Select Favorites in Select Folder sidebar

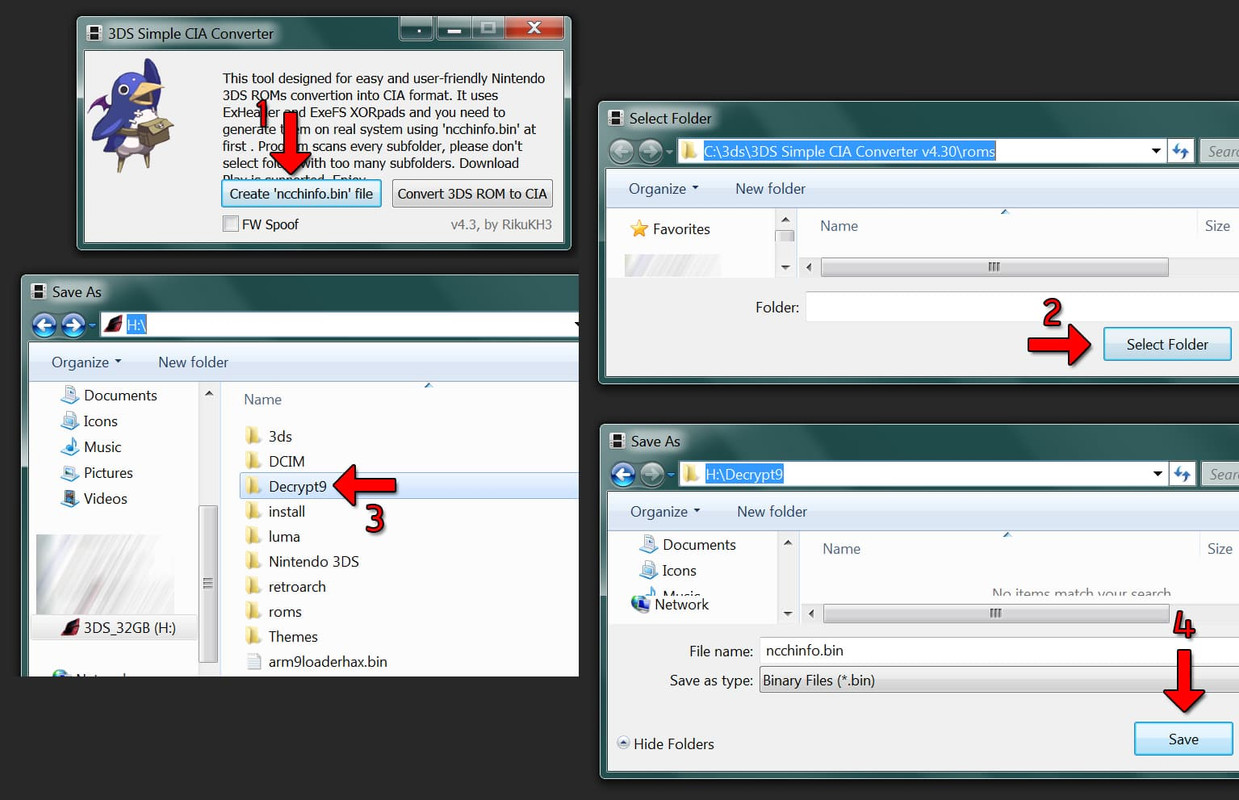(x=670, y=229)
